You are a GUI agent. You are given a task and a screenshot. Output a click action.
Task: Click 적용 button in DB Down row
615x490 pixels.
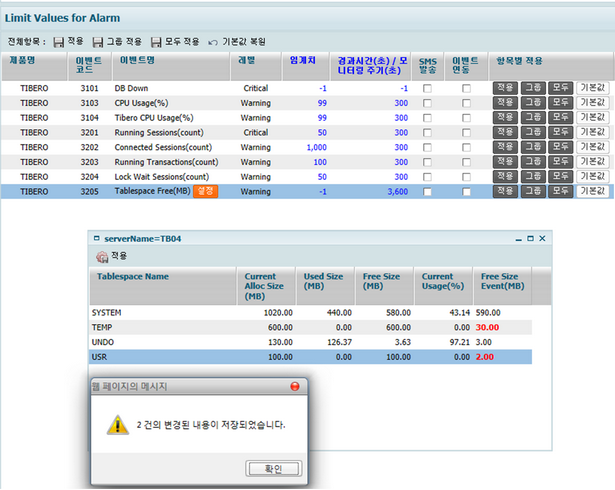505,88
